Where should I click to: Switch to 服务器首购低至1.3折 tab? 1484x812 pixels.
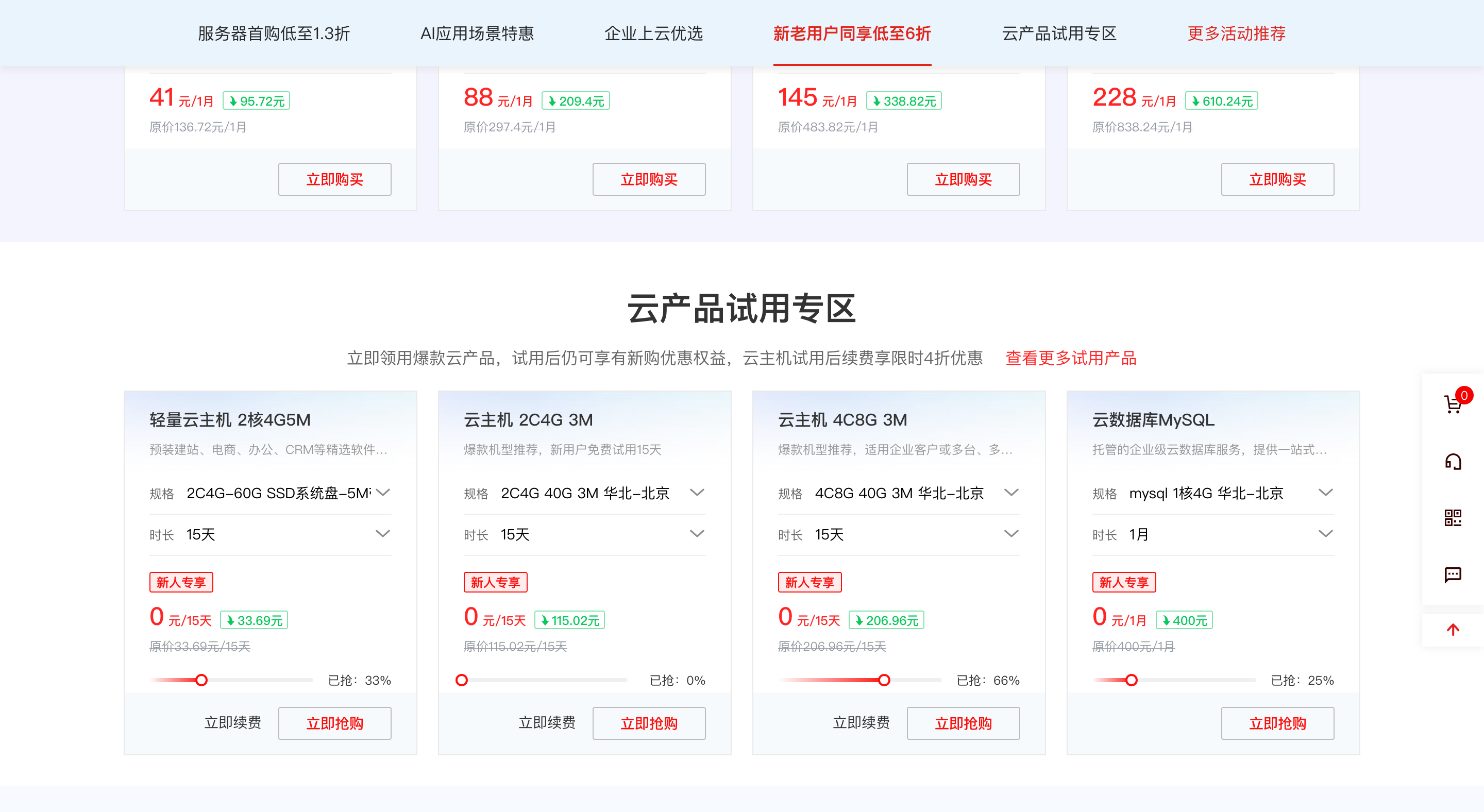(x=274, y=33)
